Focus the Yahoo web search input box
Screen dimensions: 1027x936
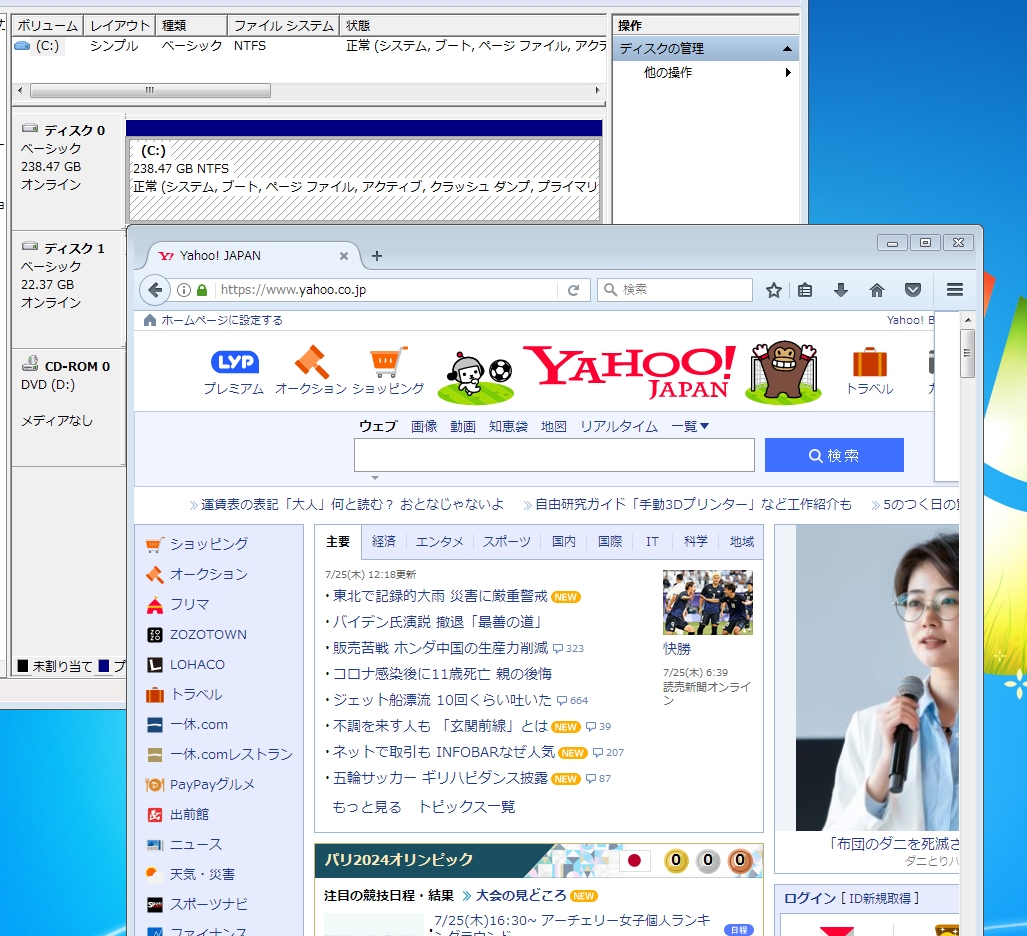pyautogui.click(x=554, y=455)
